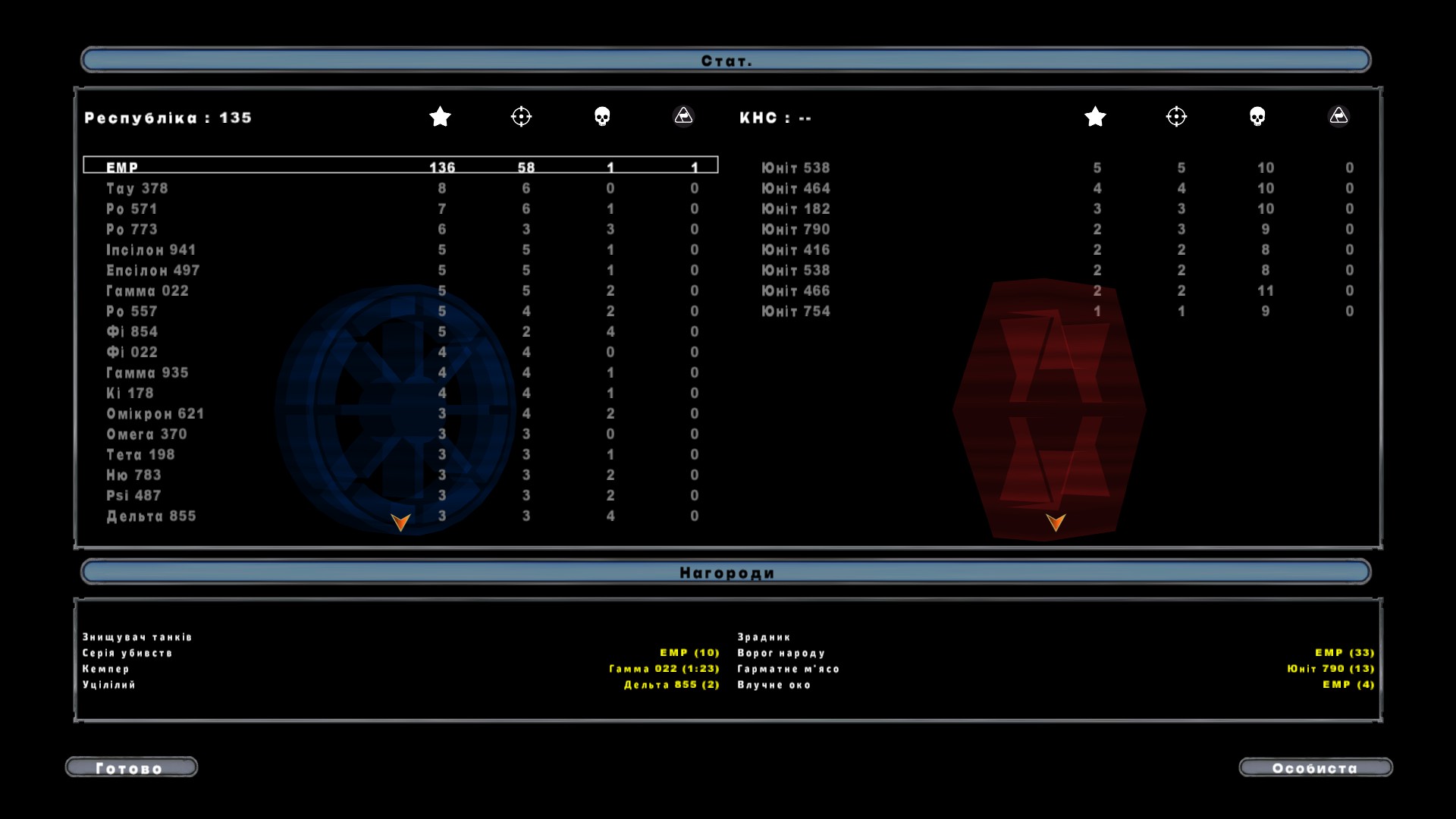Select enemy Юніт 466

1056,290
